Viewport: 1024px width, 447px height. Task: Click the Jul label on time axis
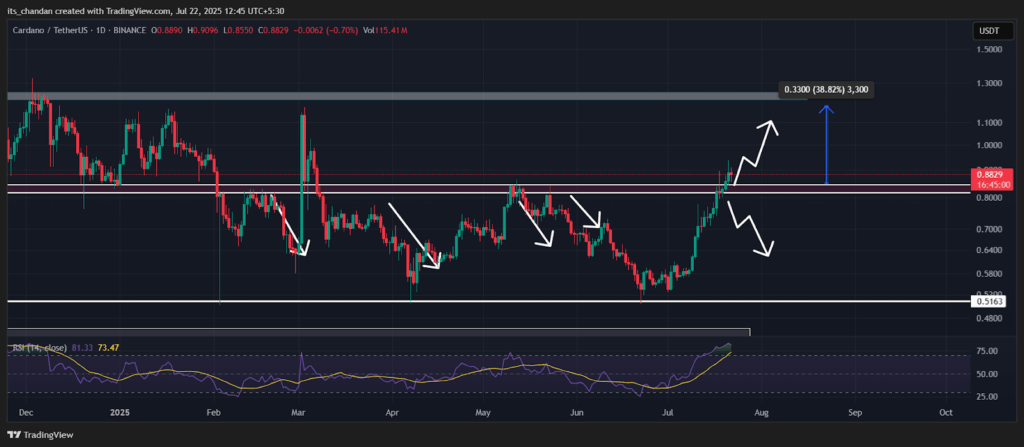pos(667,413)
